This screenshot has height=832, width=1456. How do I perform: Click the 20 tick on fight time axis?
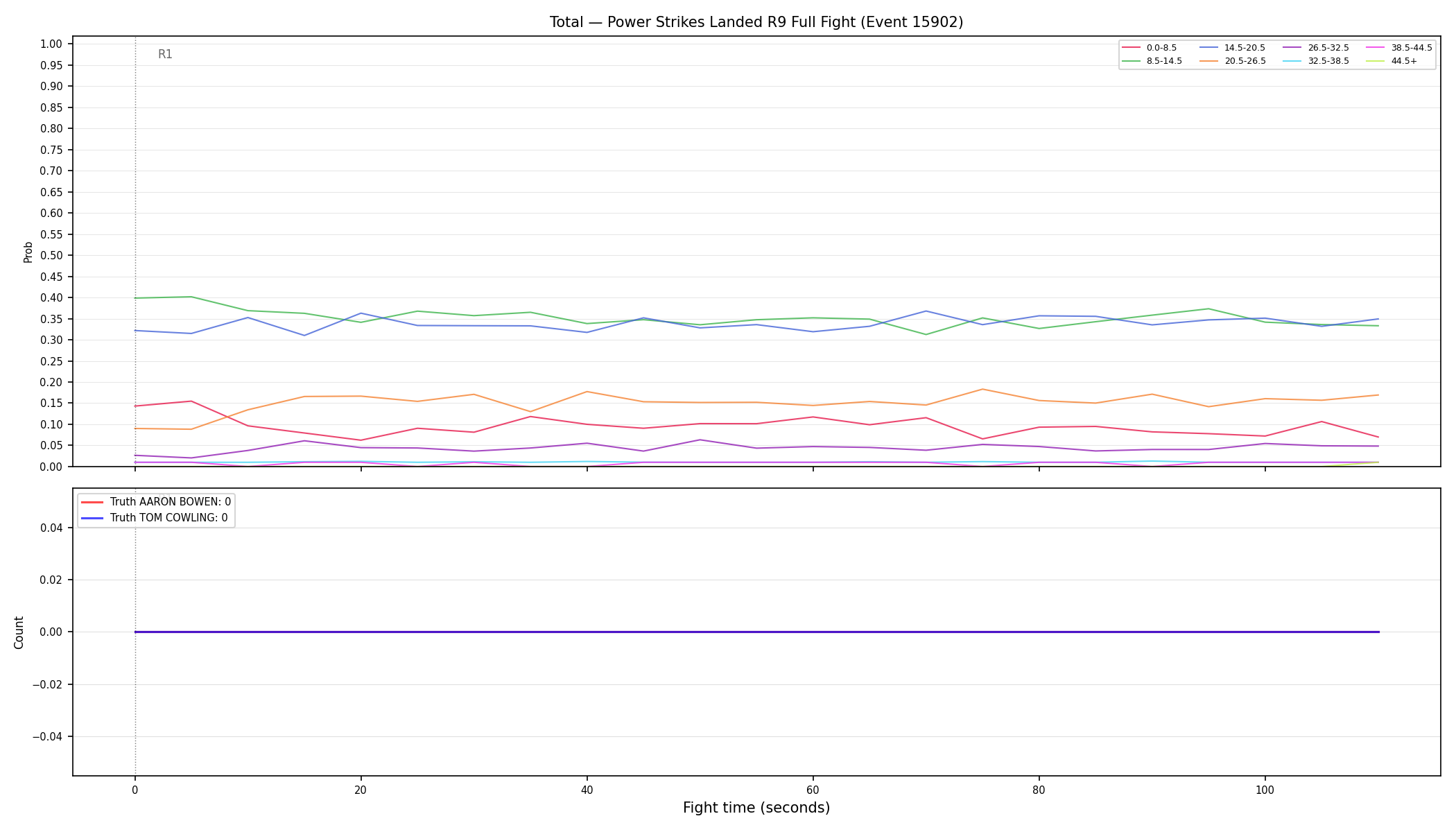pyautogui.click(x=361, y=790)
